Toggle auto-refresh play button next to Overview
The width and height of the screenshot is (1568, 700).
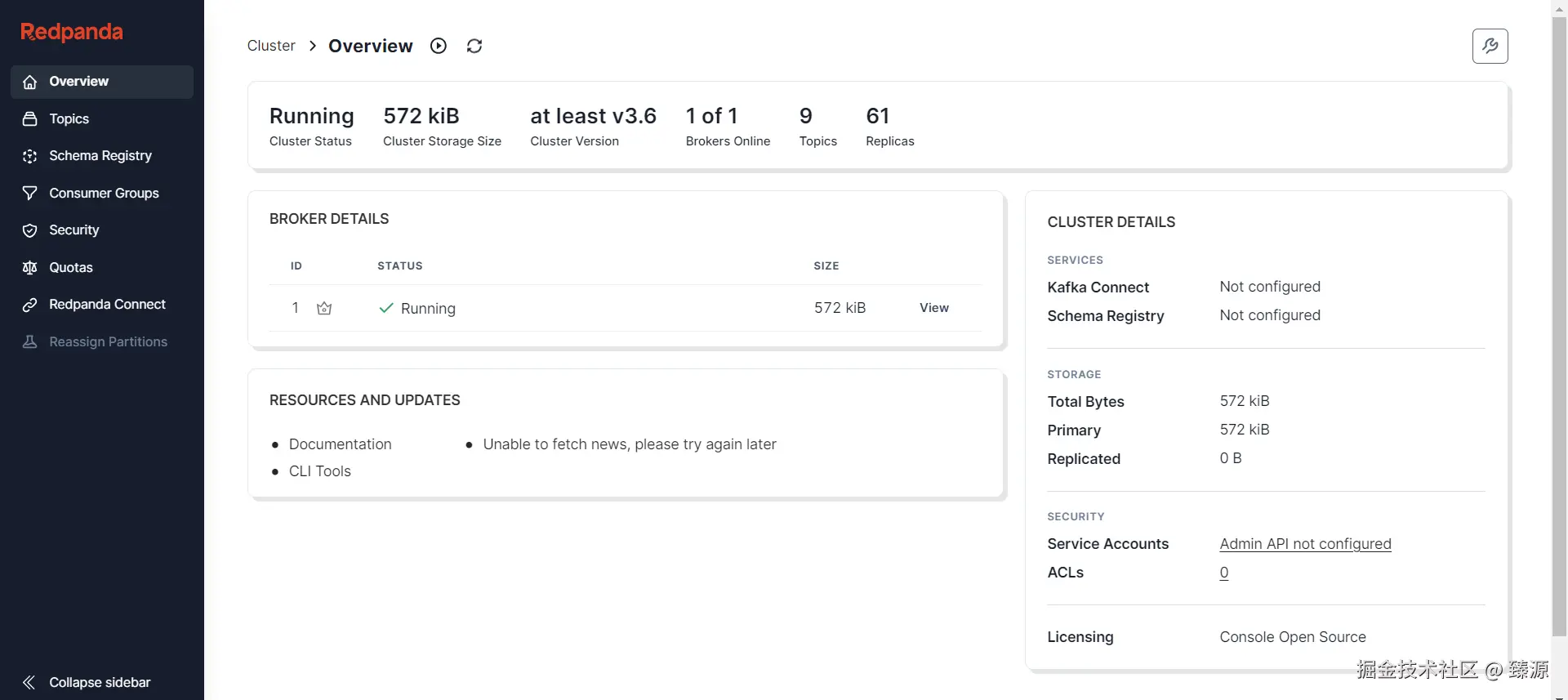(439, 46)
